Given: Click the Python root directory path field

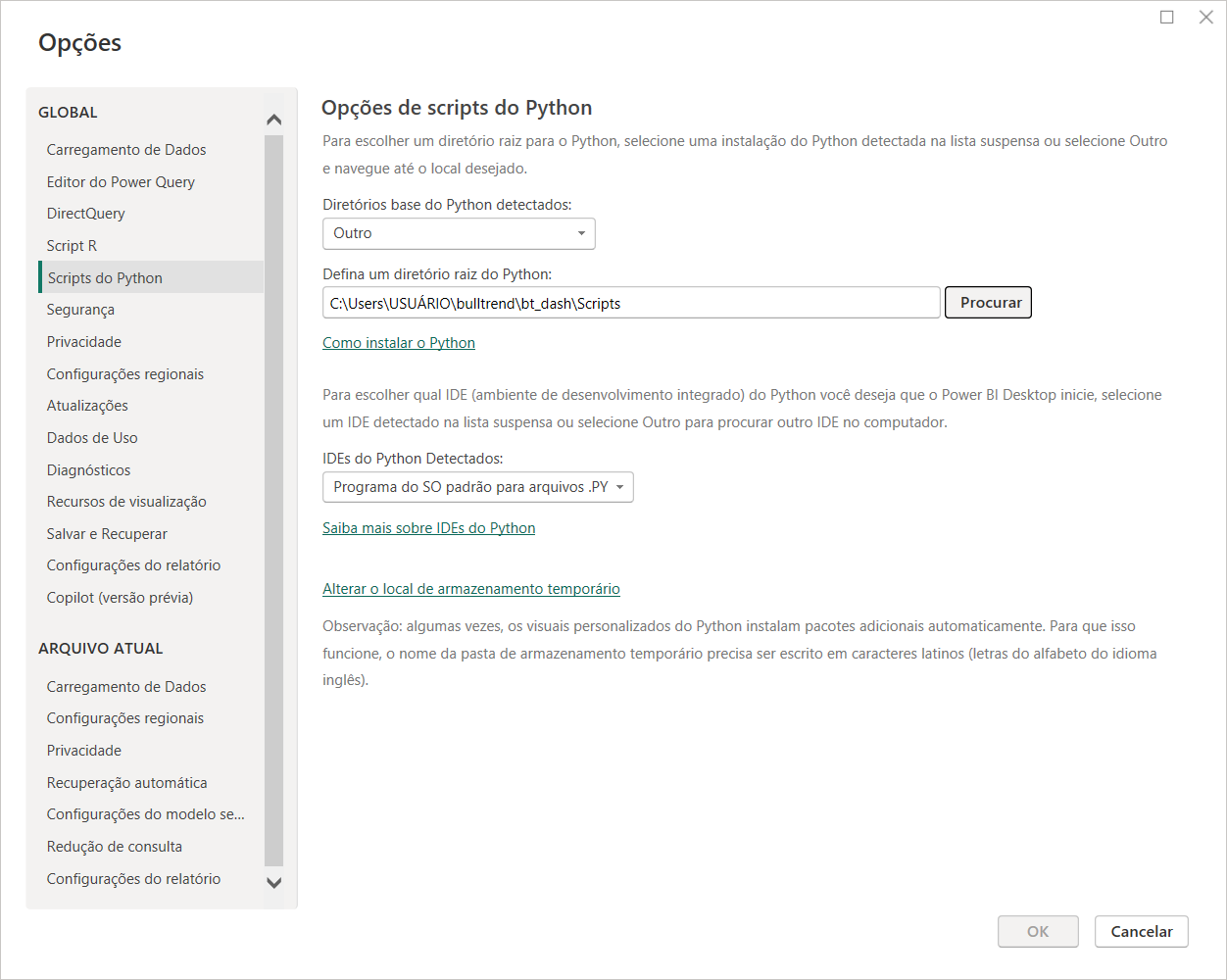Looking at the screenshot, I should click(x=631, y=303).
